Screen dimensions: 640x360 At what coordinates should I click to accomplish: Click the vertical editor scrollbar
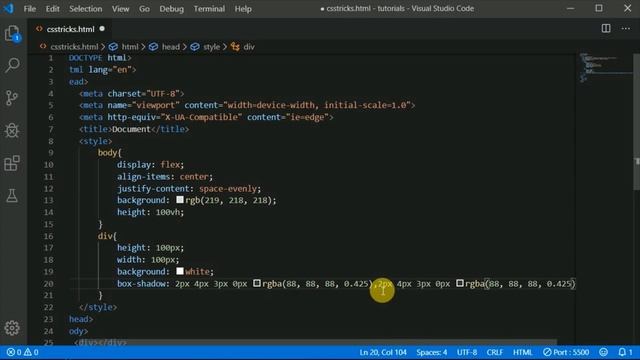636,122
